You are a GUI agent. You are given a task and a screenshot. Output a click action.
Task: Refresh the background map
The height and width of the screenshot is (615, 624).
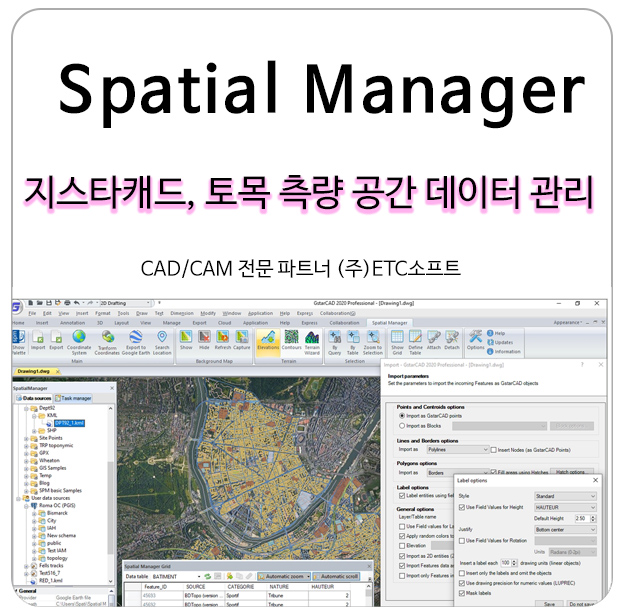click(x=222, y=340)
